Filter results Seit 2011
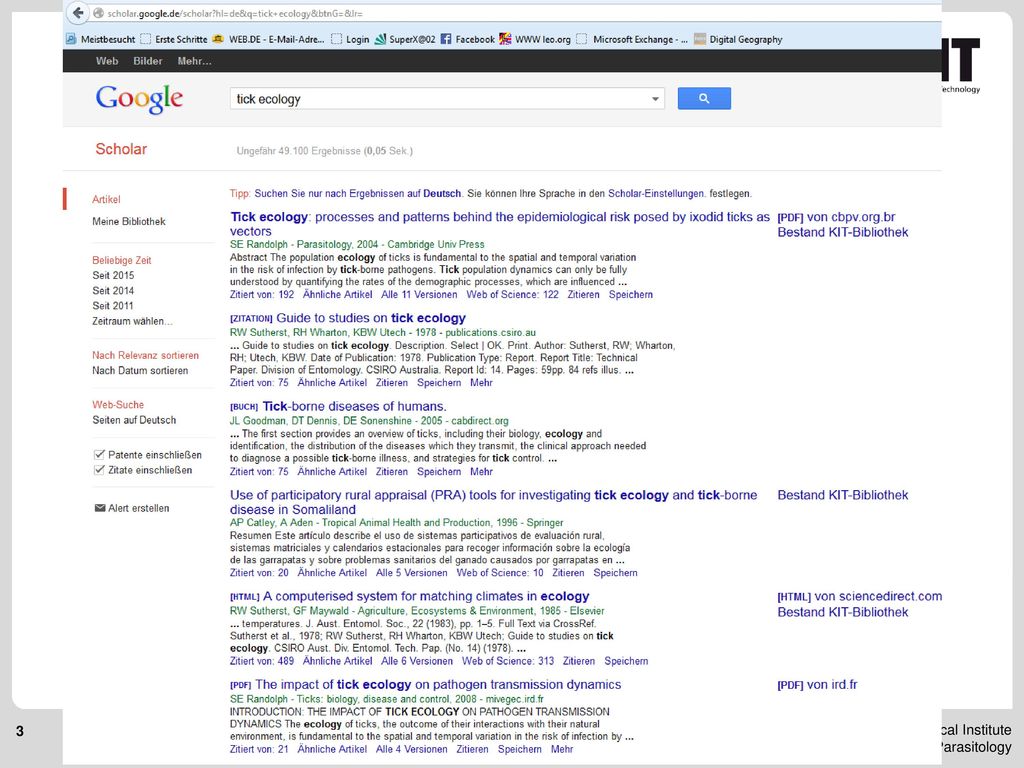The image size is (1024, 768). 113,306
